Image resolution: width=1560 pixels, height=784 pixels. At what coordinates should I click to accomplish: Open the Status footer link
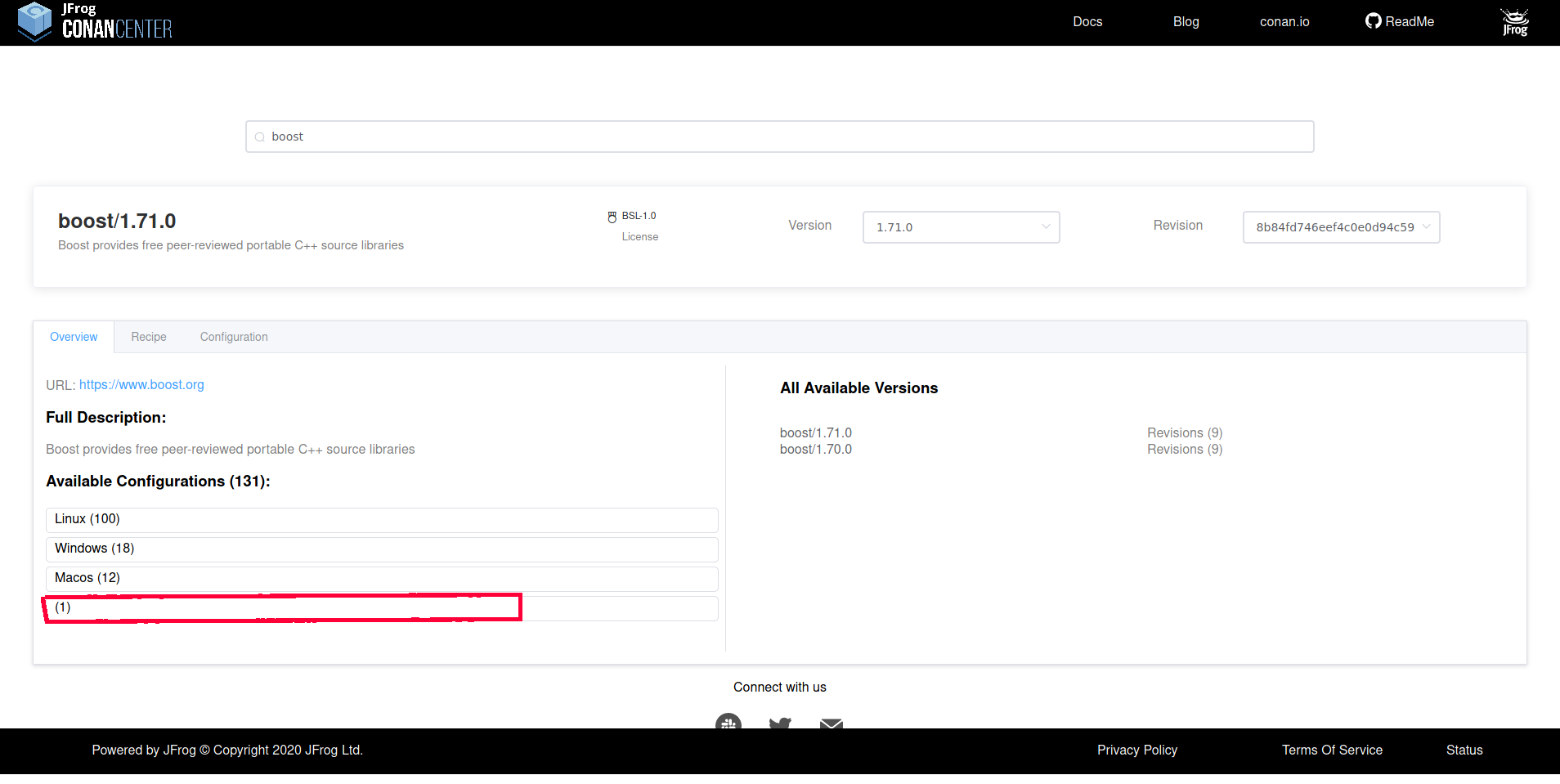1464,750
